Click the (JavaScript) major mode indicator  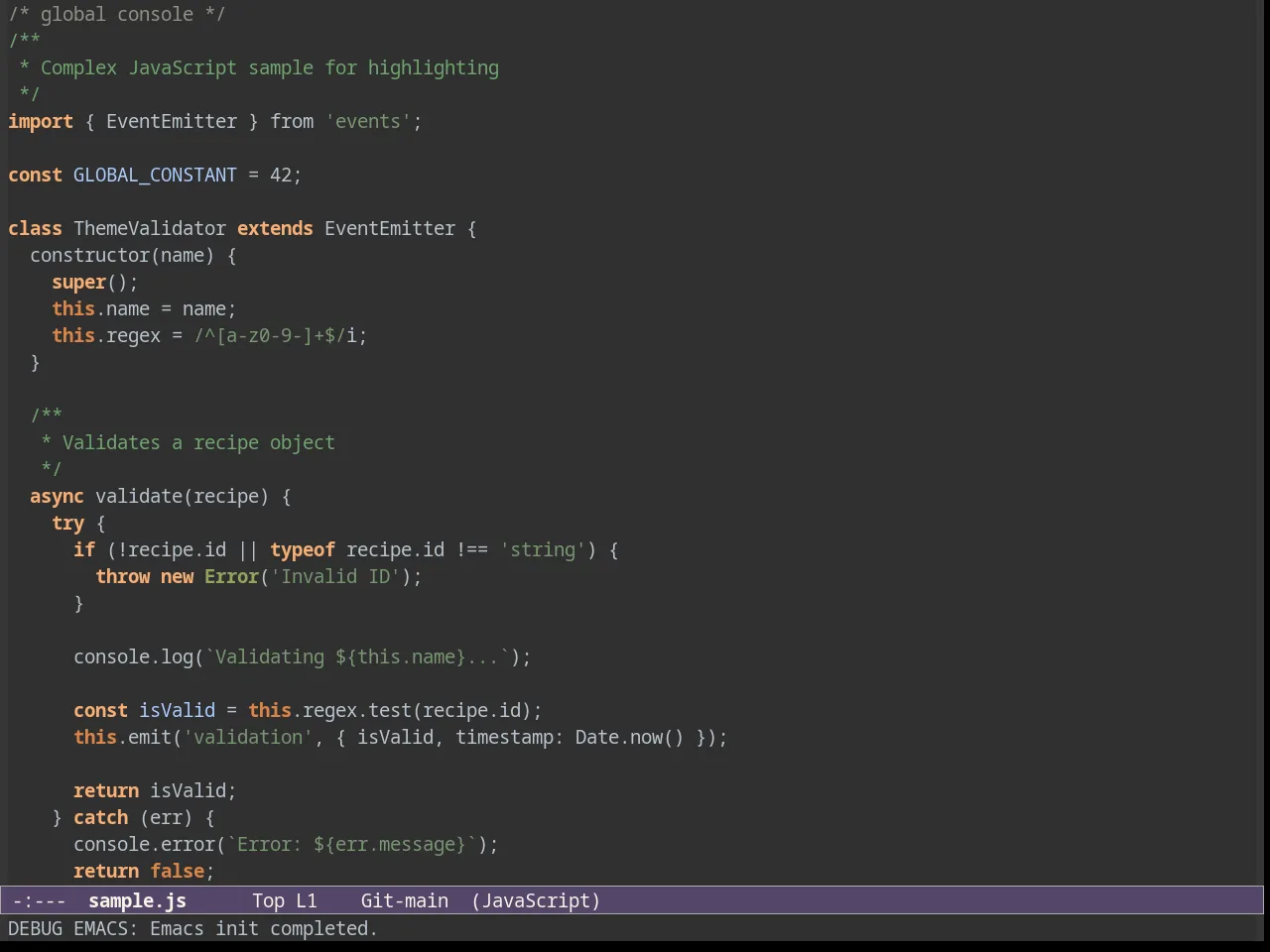[x=536, y=900]
